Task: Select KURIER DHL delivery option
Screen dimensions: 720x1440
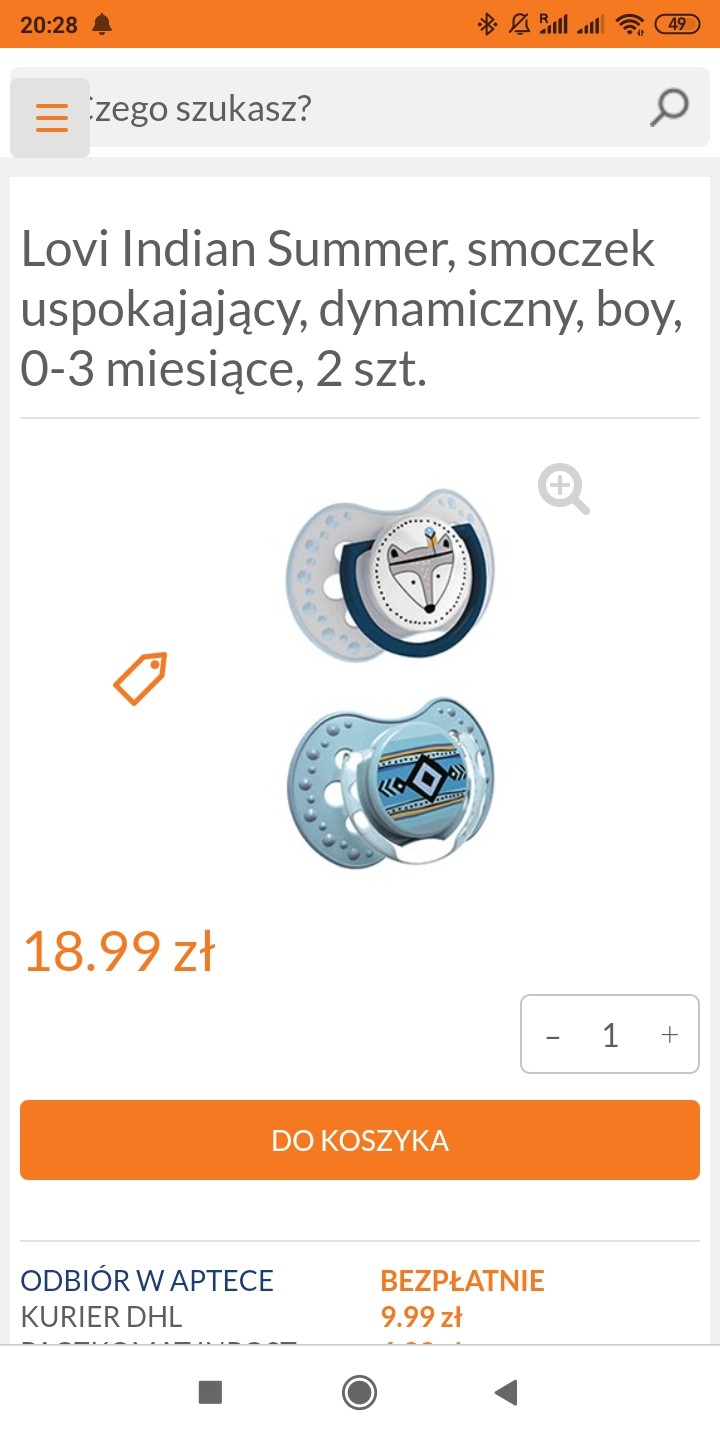Action: [102, 1316]
